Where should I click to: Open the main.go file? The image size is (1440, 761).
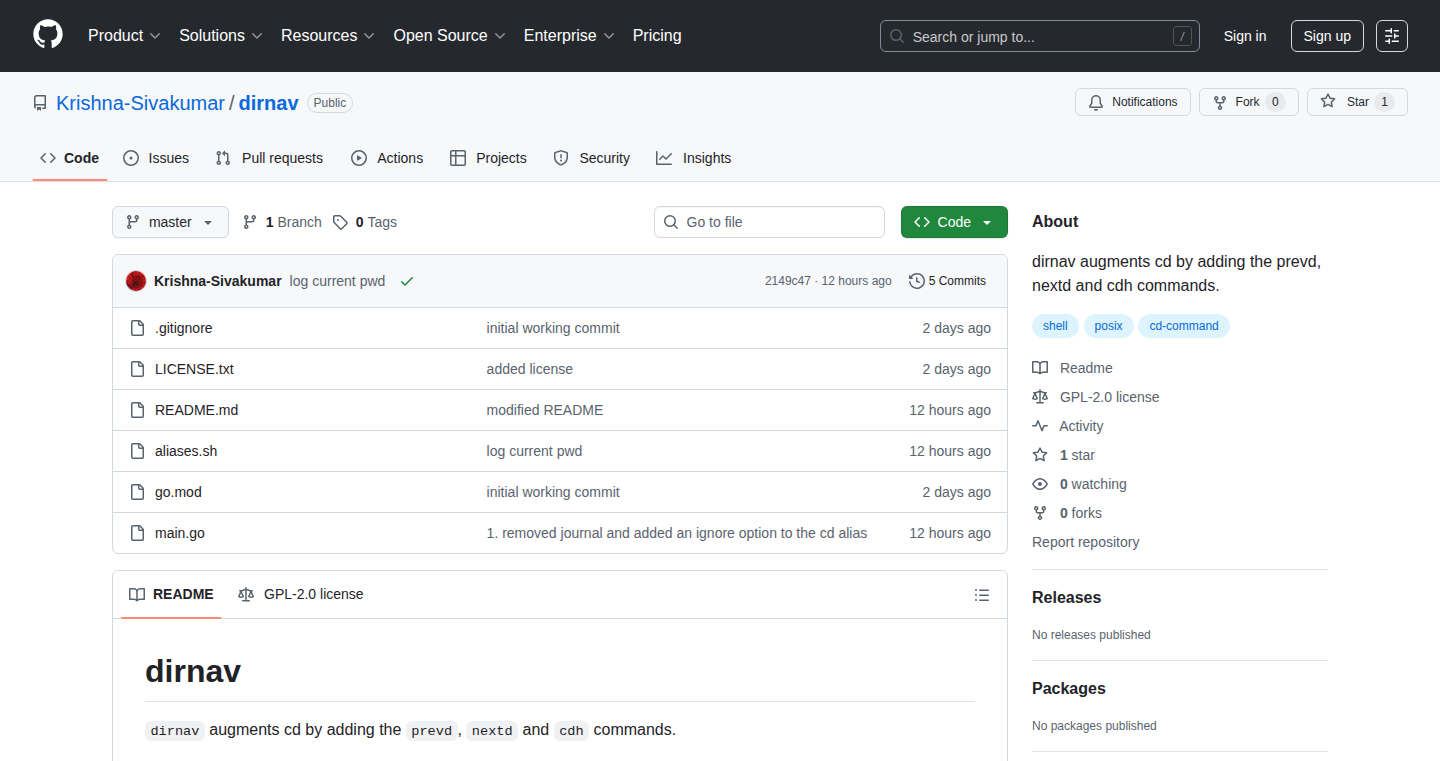click(x=180, y=533)
